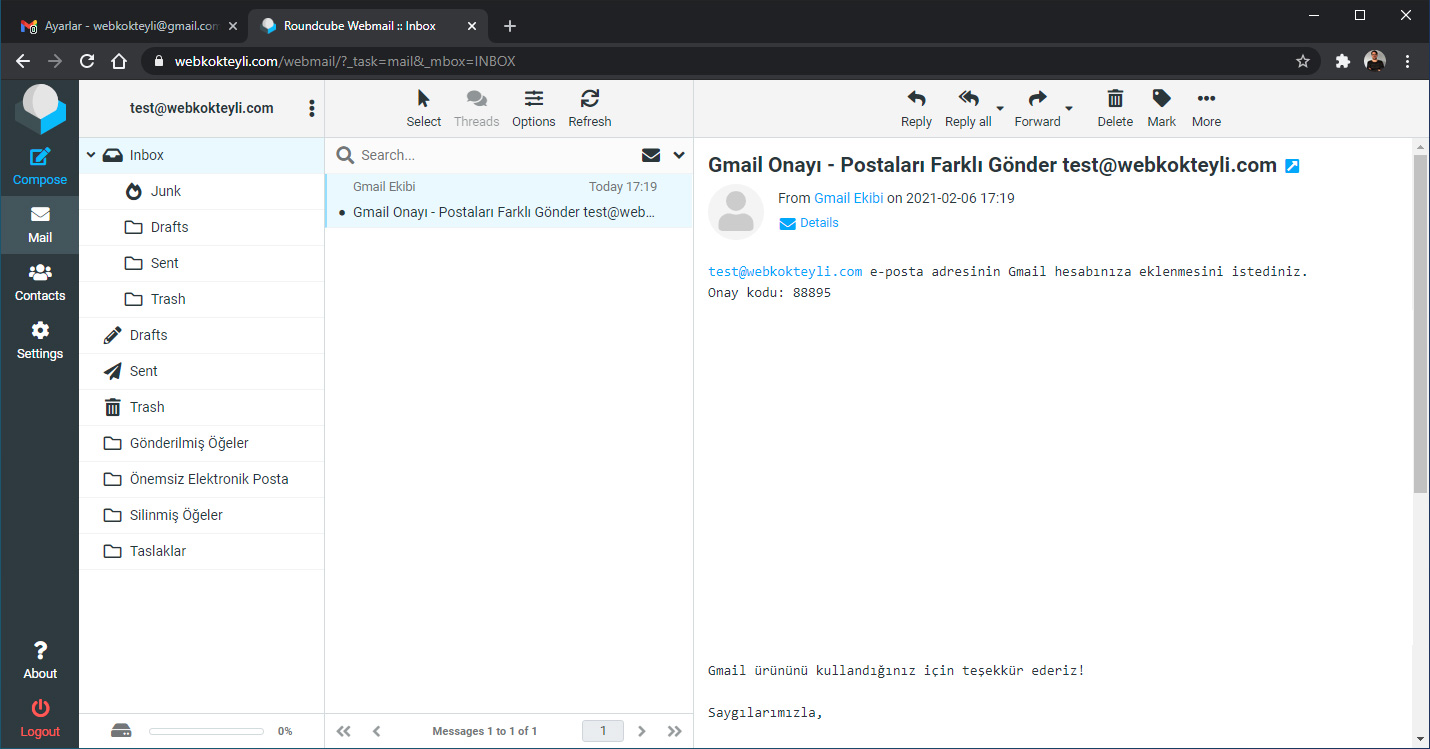
Task: Go to first page of messages
Action: [344, 731]
